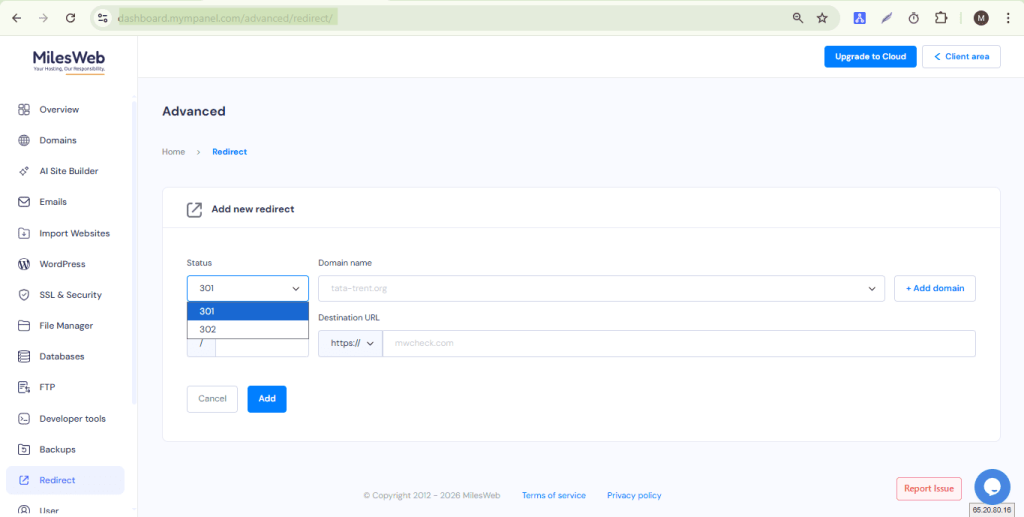Open the Extensions puzzle icon
Viewport: 1024px width, 517px height.
pos(941,18)
